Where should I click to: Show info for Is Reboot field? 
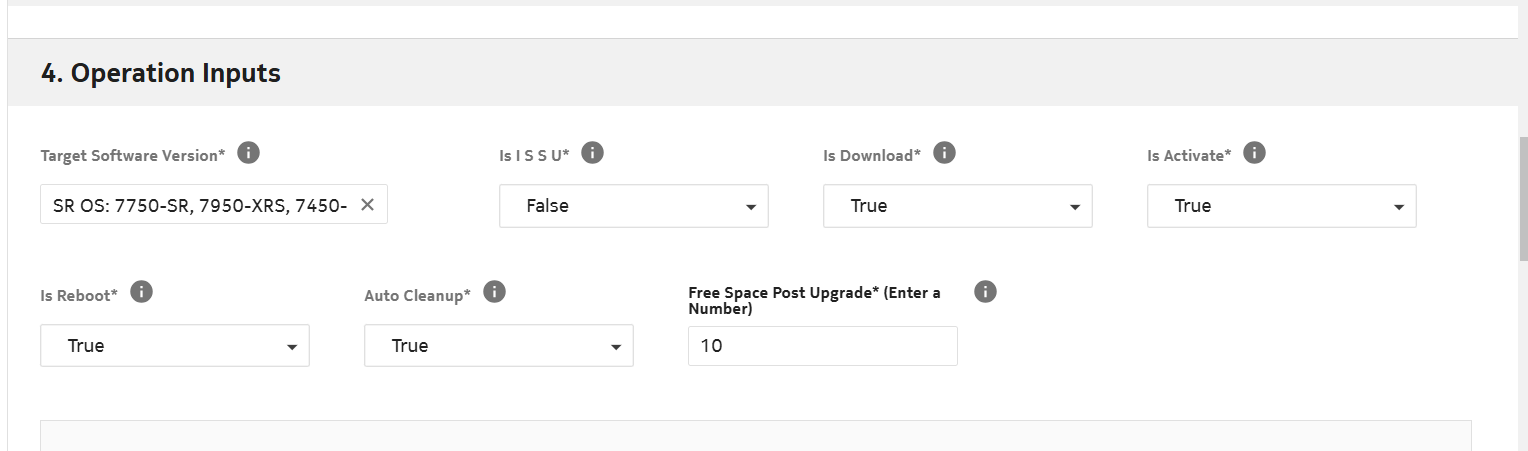click(x=142, y=292)
